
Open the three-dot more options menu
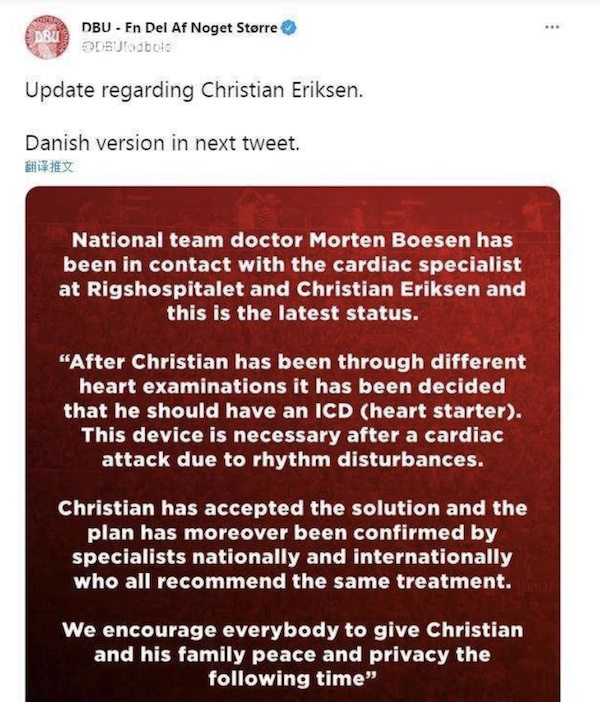click(x=552, y=27)
